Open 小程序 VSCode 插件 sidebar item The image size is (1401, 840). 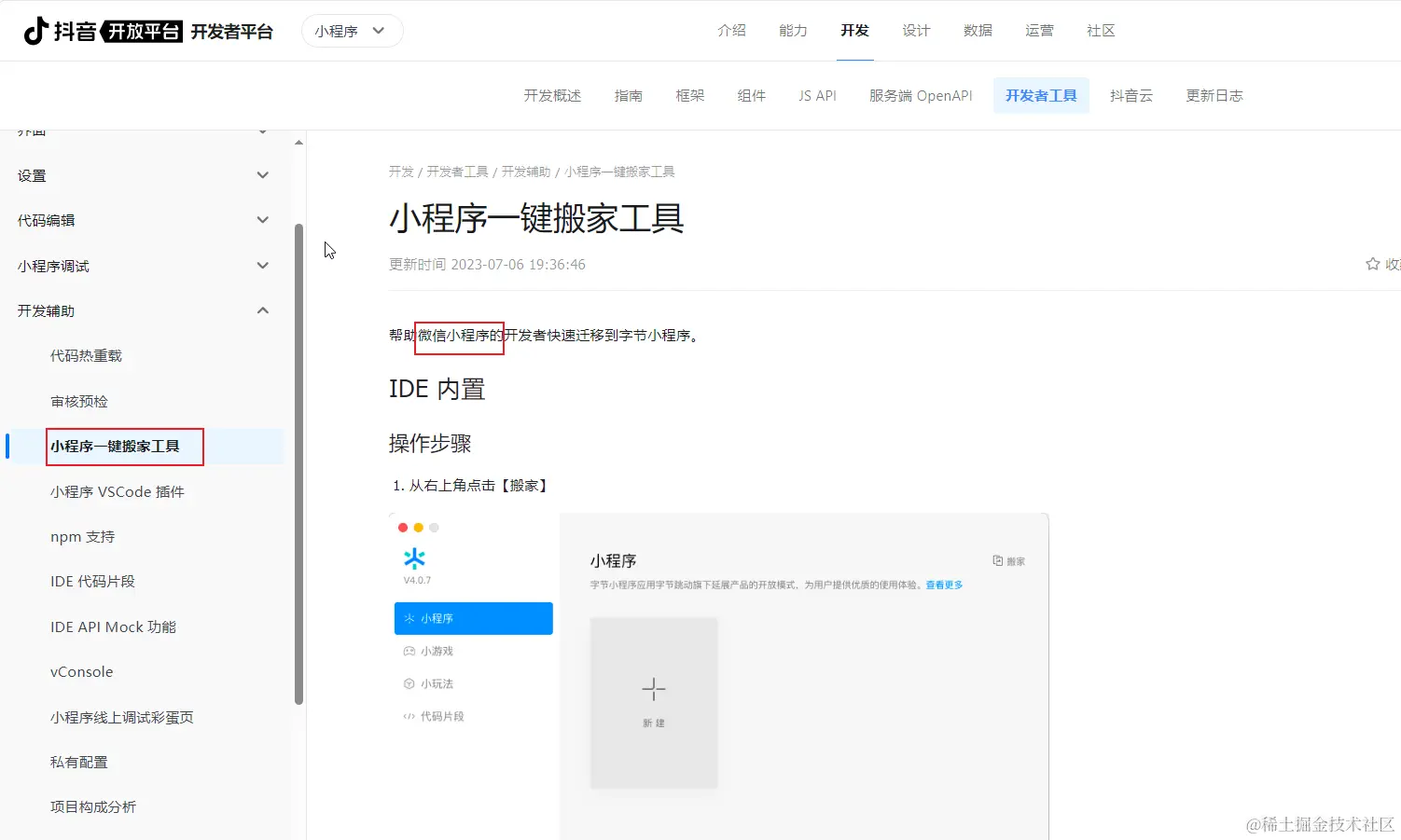pyautogui.click(x=118, y=492)
